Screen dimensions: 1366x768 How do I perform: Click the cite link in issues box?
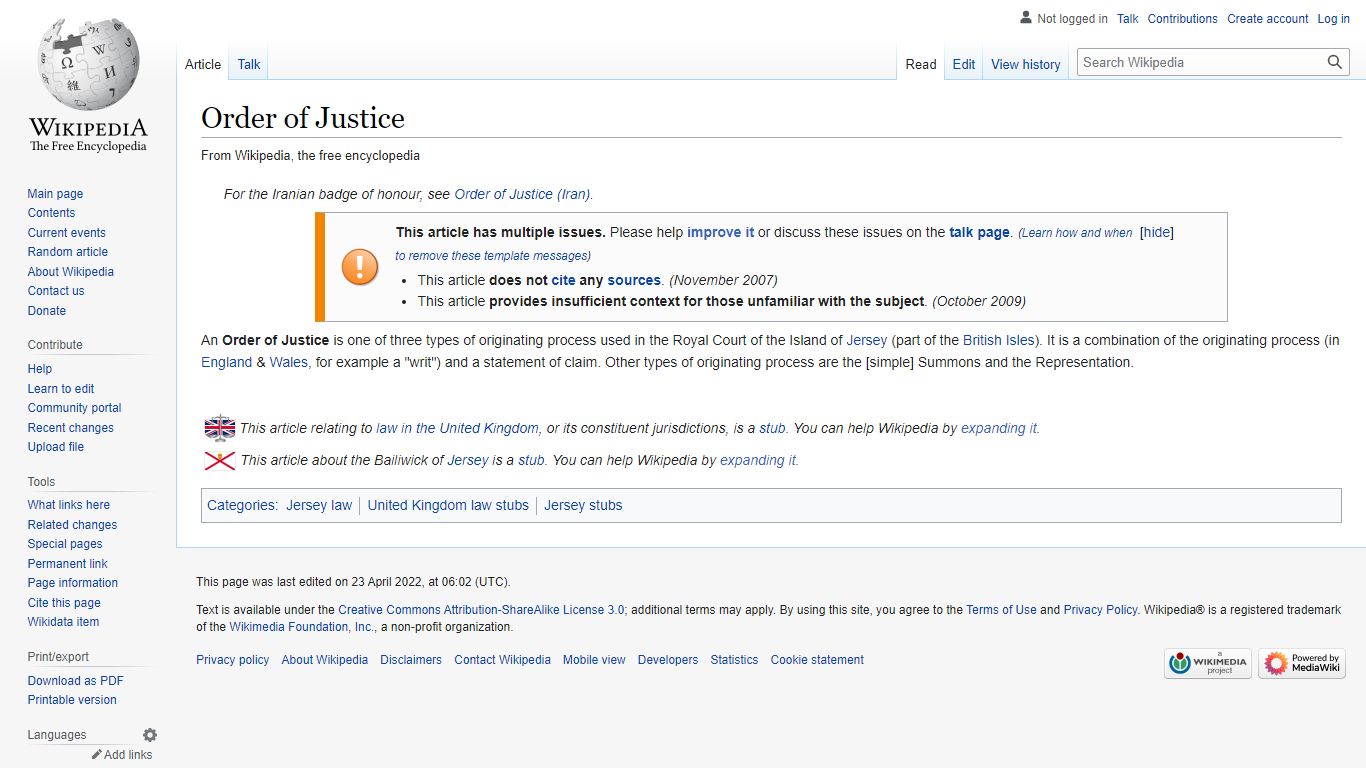click(563, 280)
